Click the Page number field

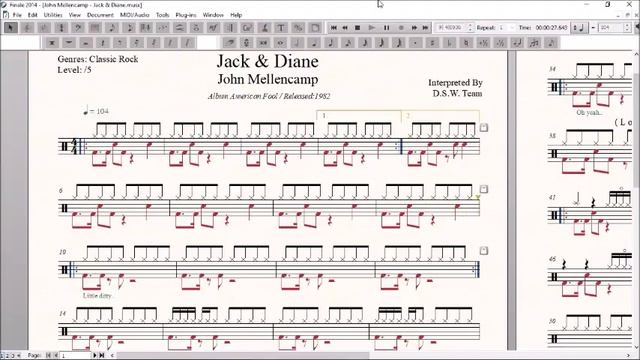(x=76, y=356)
